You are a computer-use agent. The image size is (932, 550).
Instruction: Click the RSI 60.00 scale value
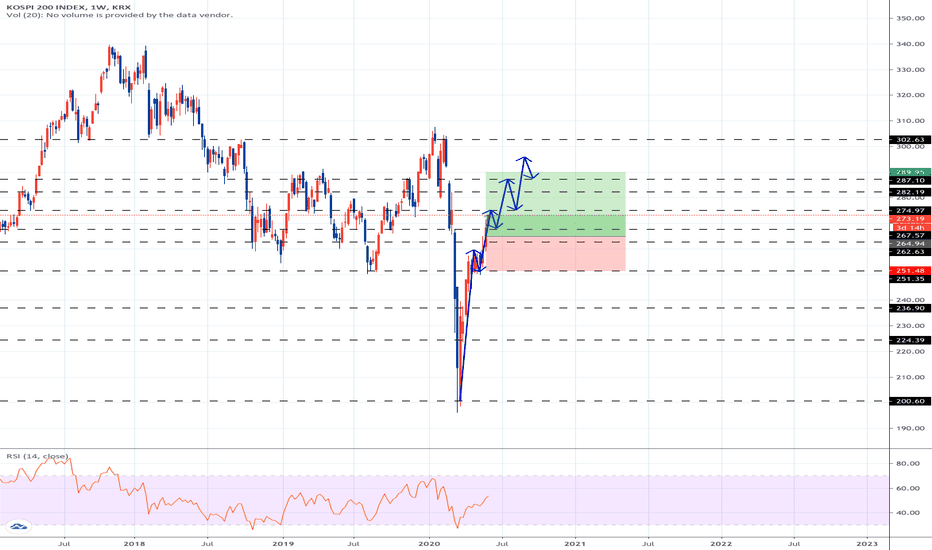click(x=908, y=488)
